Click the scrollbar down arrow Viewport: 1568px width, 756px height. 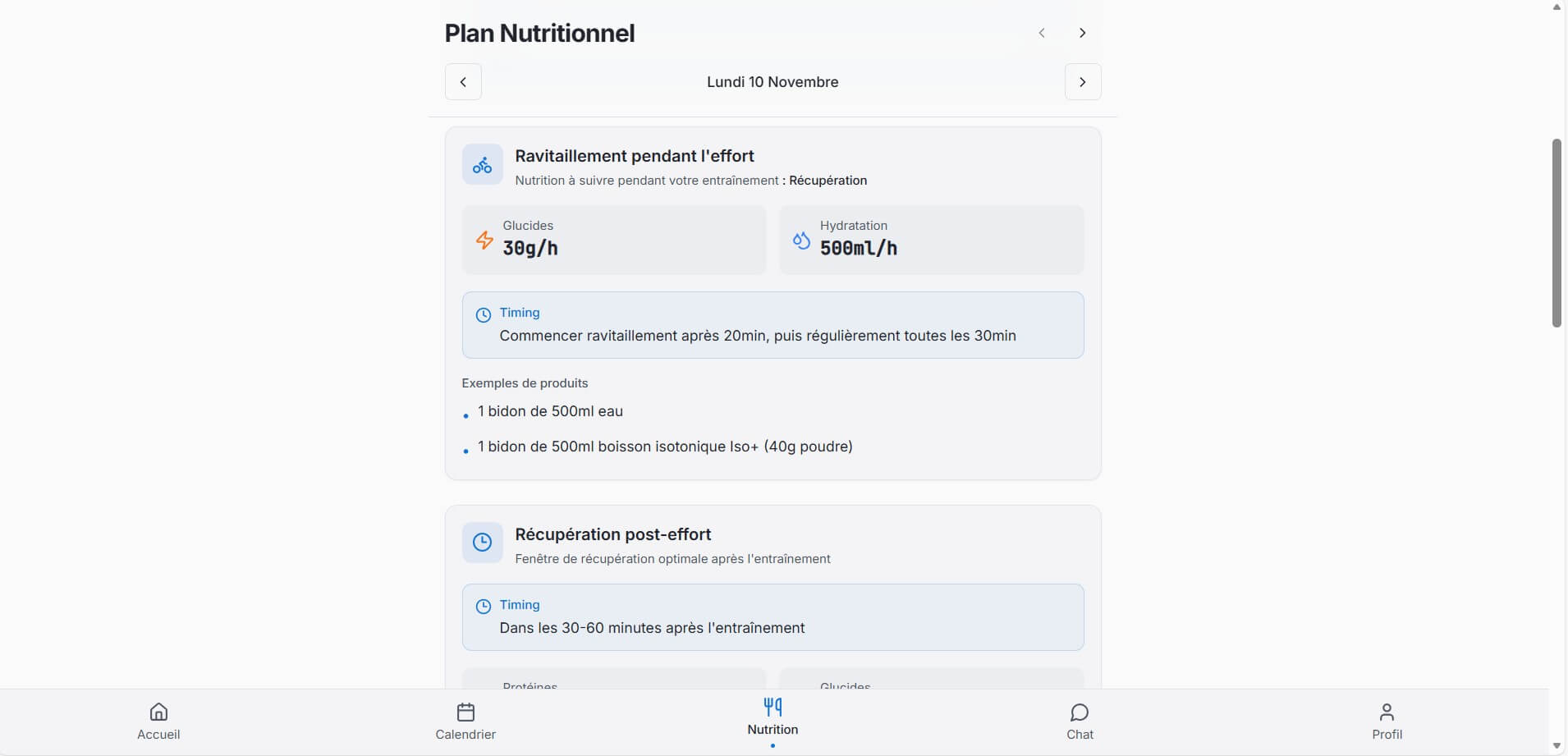coord(1557,746)
